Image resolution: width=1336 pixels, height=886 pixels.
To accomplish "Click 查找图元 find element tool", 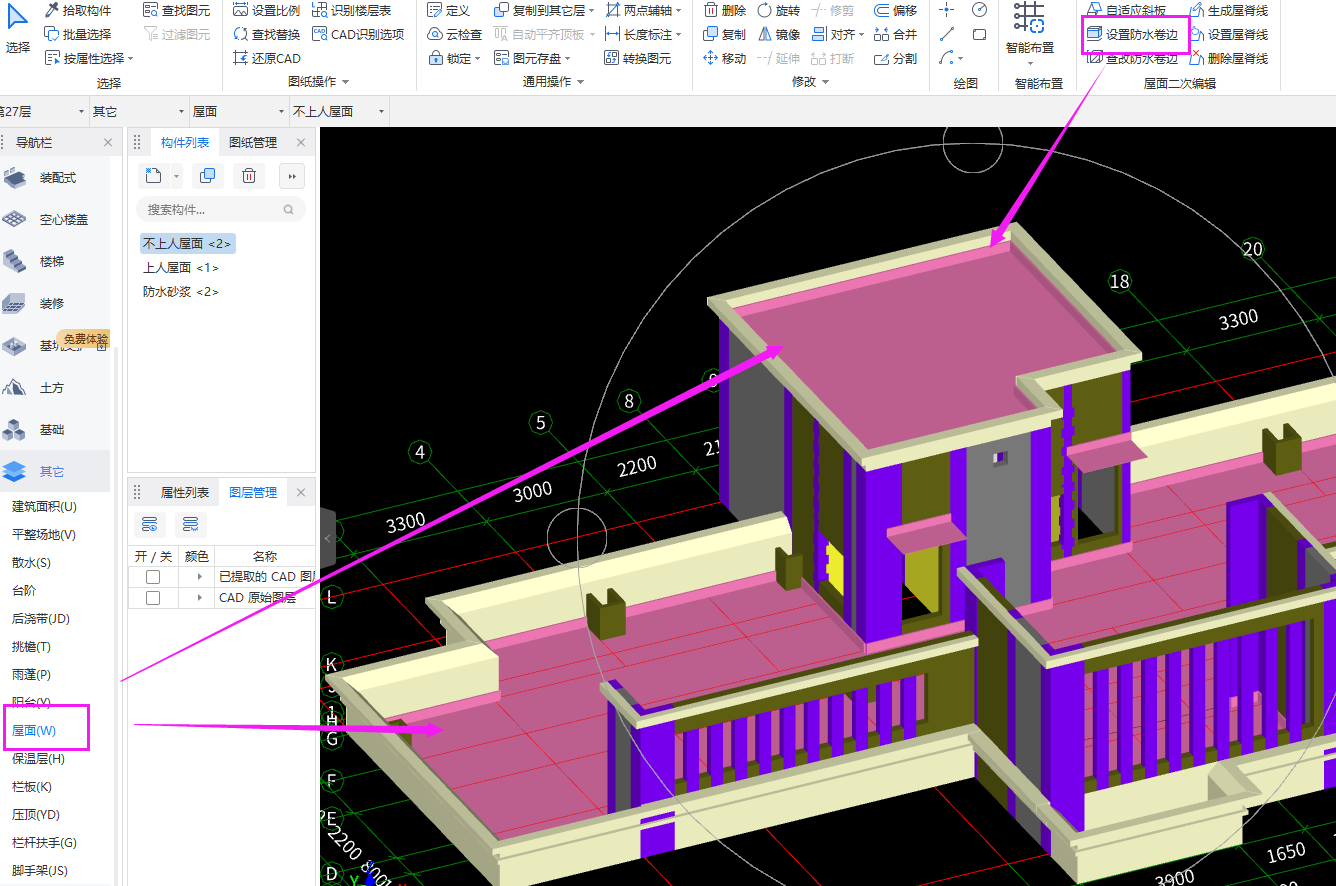I will coord(176,10).
